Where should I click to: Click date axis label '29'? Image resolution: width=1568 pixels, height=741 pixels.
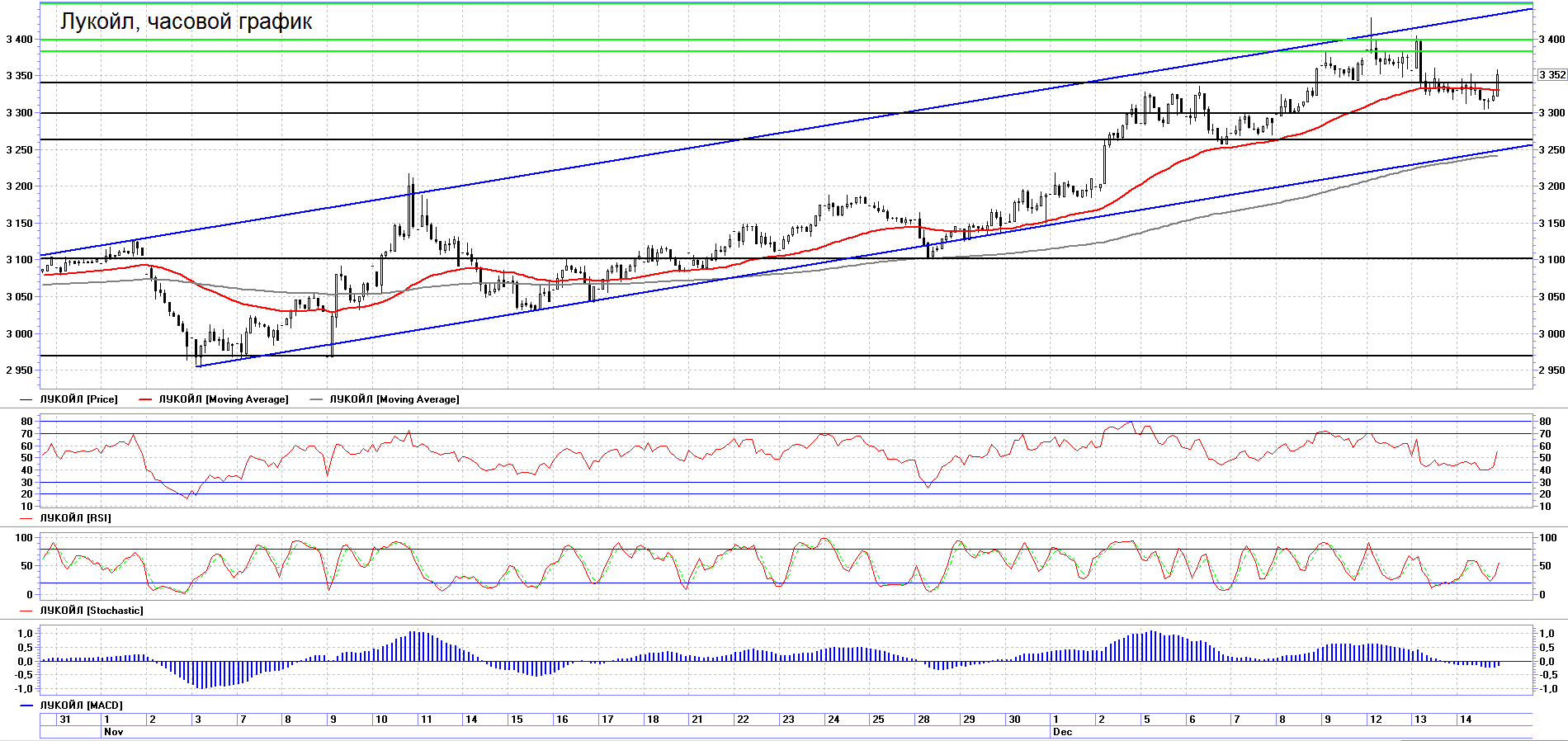click(x=969, y=720)
